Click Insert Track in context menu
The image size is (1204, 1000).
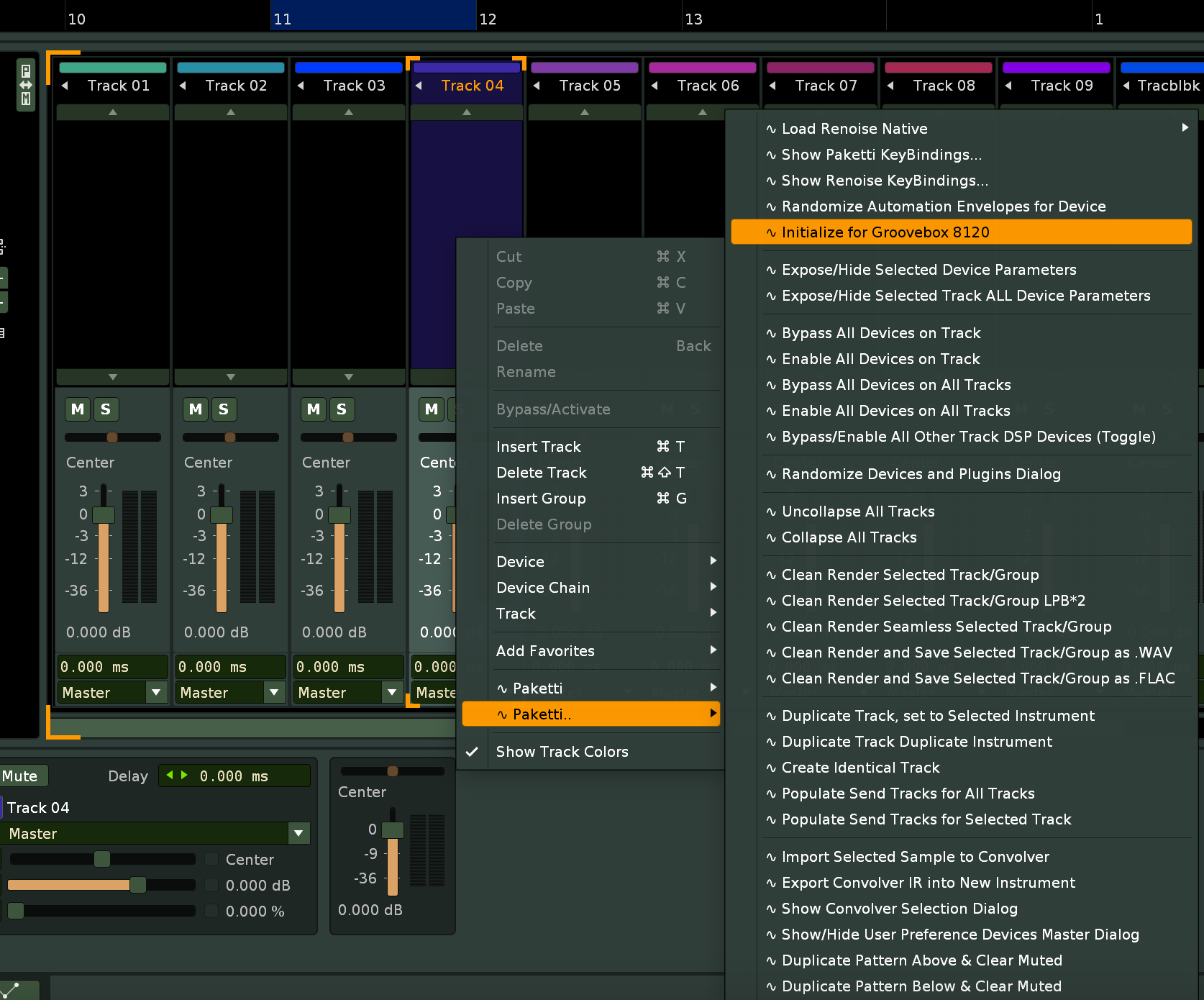click(538, 447)
